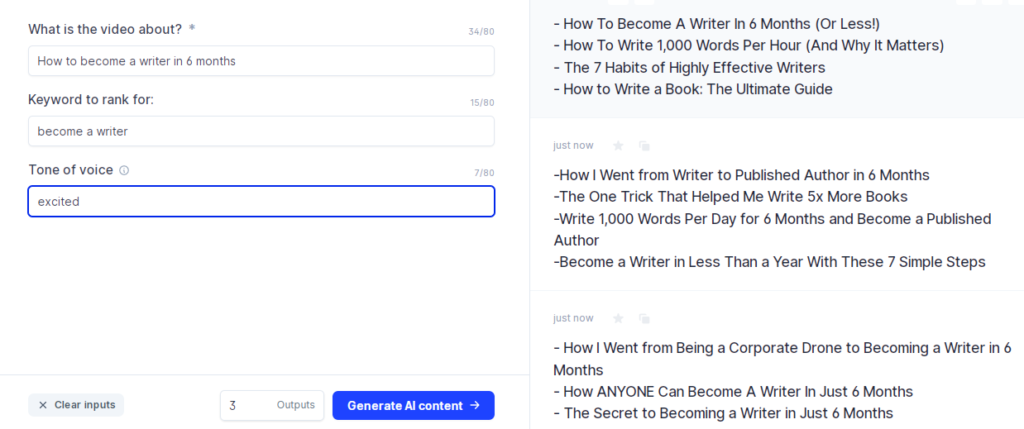Click the 'Keyword to rank for' input
This screenshot has width=1024, height=429.
(x=261, y=131)
